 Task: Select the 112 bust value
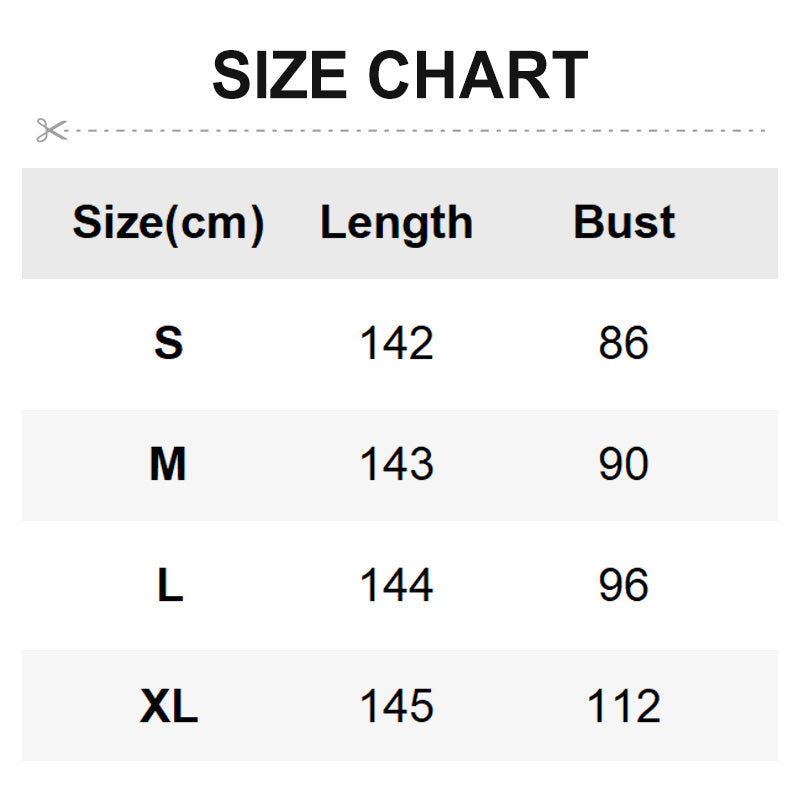624,707
